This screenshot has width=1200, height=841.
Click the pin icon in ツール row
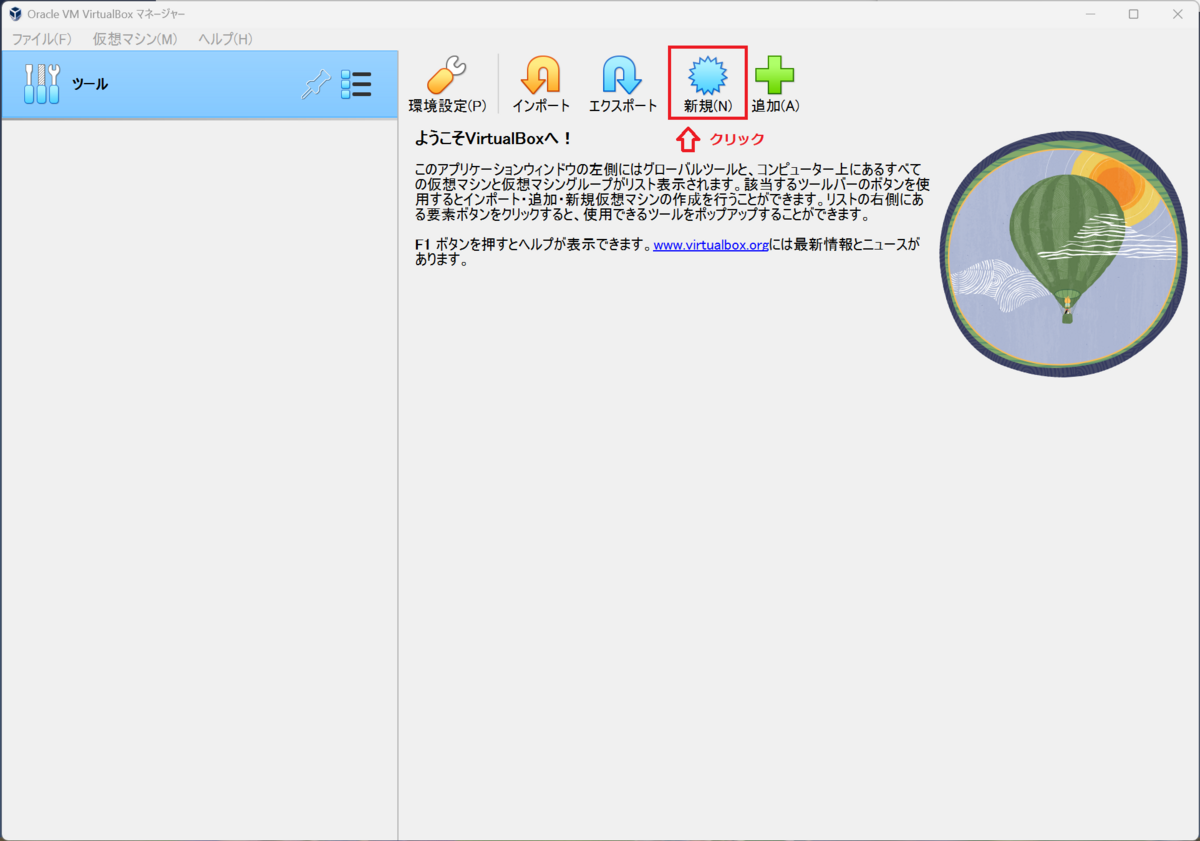click(316, 85)
